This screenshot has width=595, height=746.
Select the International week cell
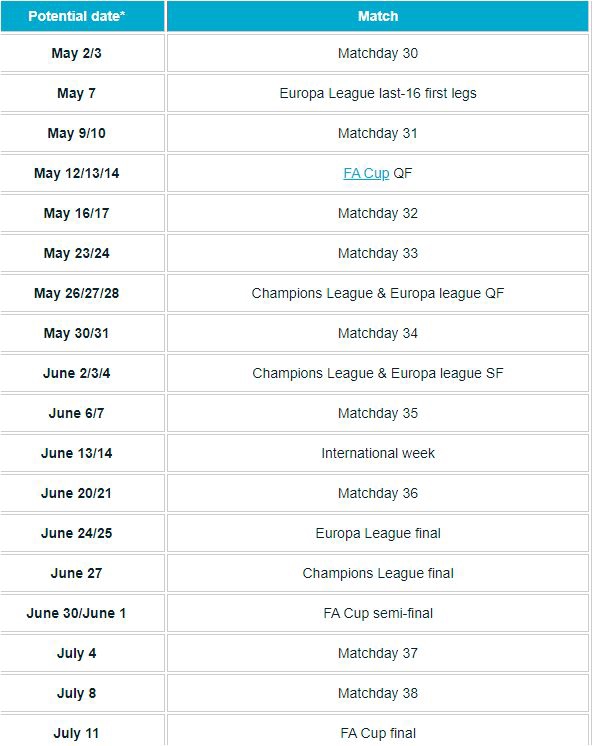378,453
